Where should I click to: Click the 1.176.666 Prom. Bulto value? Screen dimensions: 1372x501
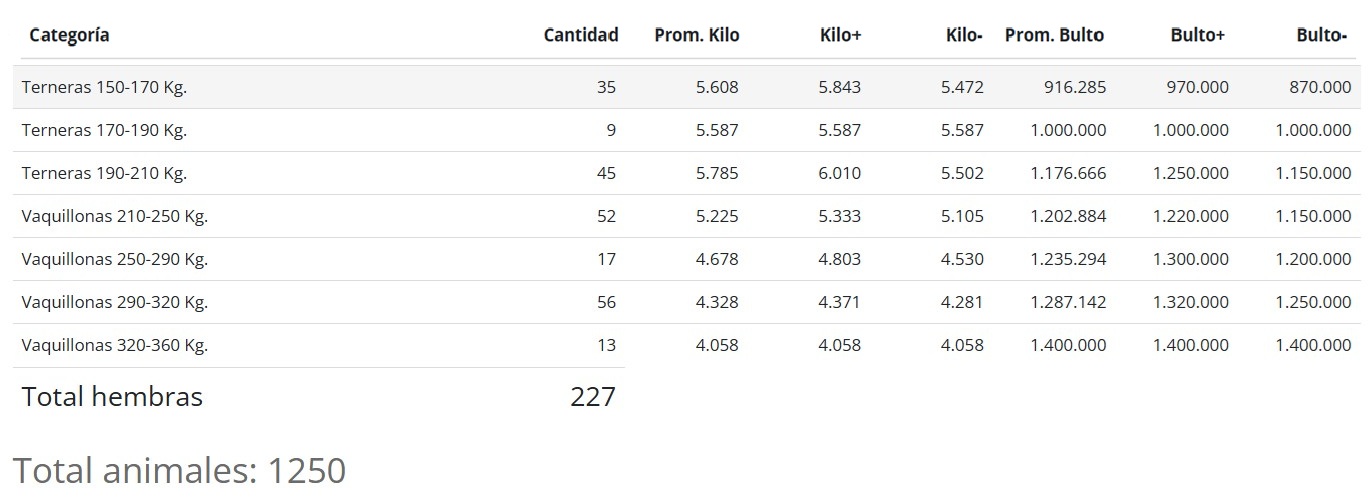(1068, 173)
